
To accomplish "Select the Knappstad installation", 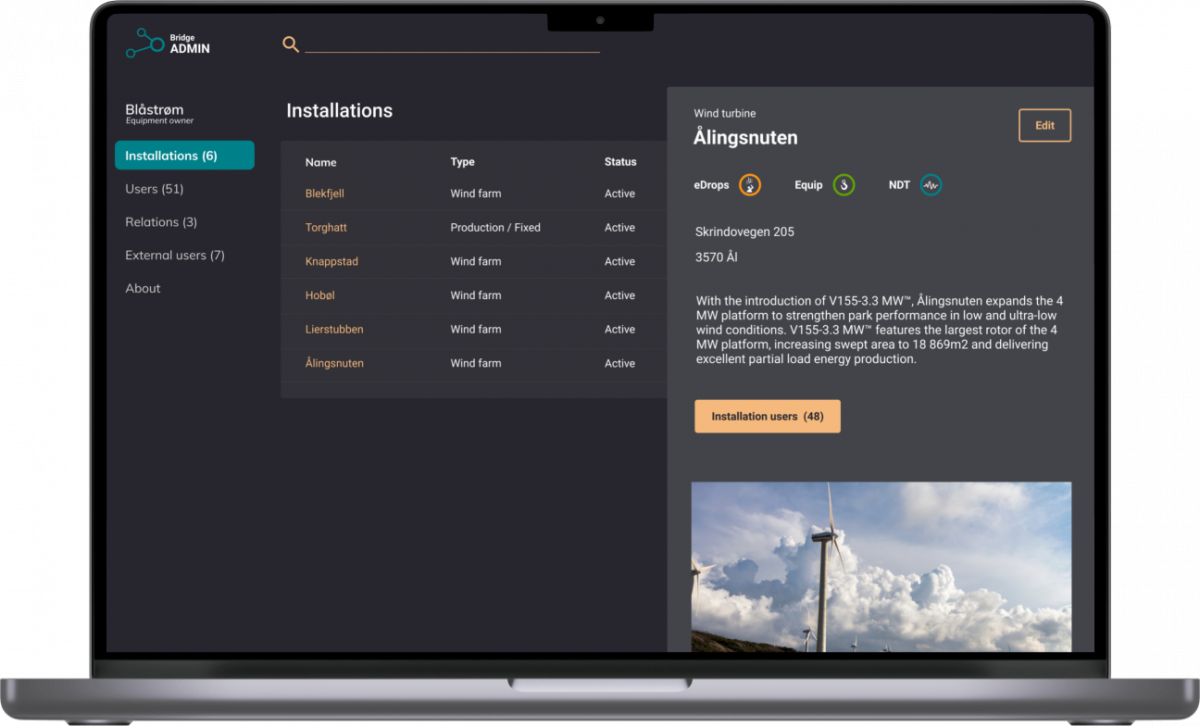I will pyautogui.click(x=332, y=261).
